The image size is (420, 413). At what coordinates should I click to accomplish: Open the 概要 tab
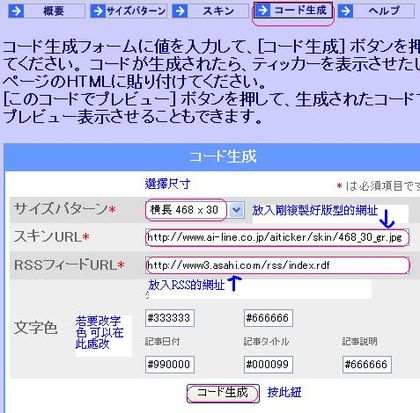[x=47, y=11]
